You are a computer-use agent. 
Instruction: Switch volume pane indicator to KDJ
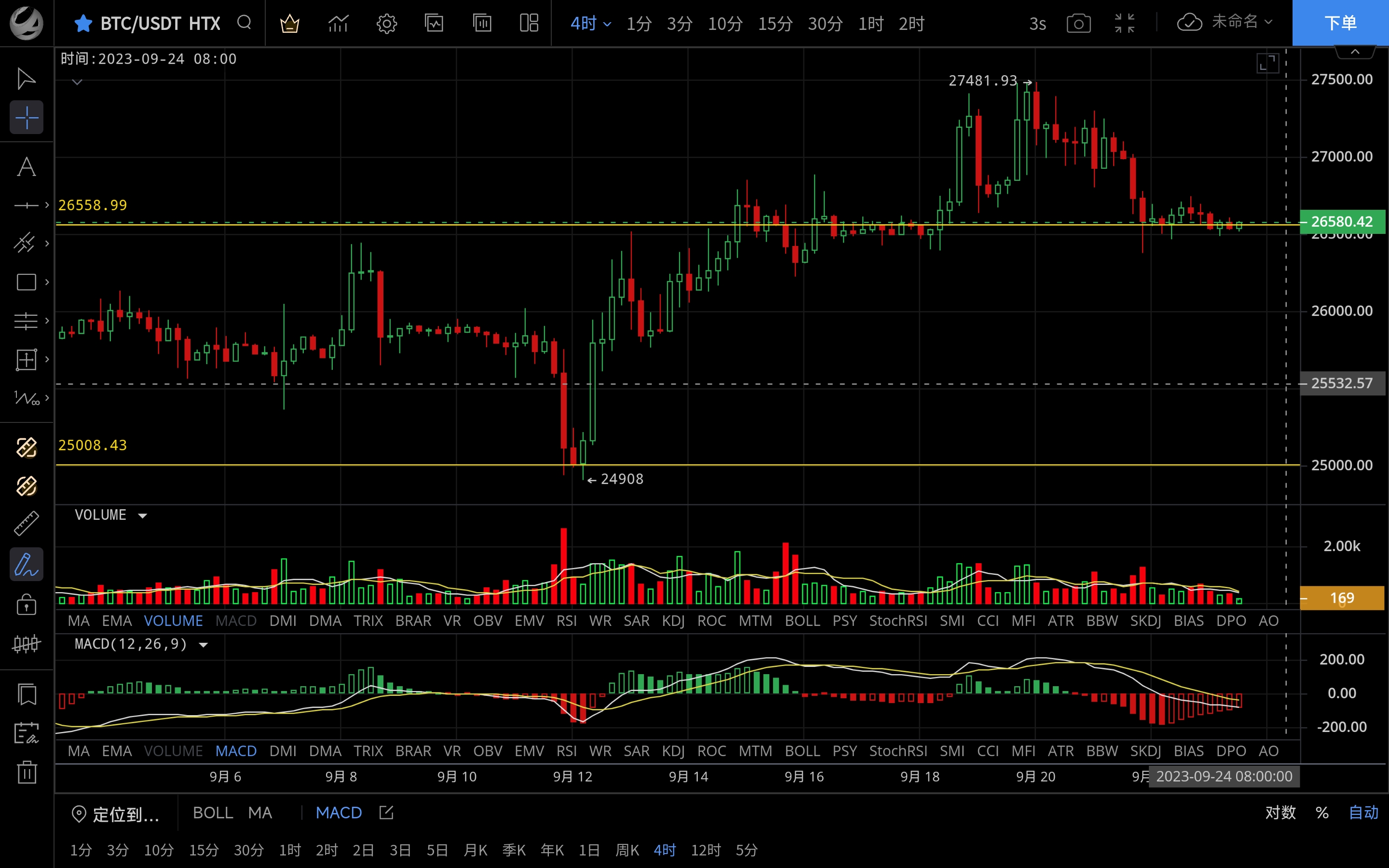pos(673,621)
